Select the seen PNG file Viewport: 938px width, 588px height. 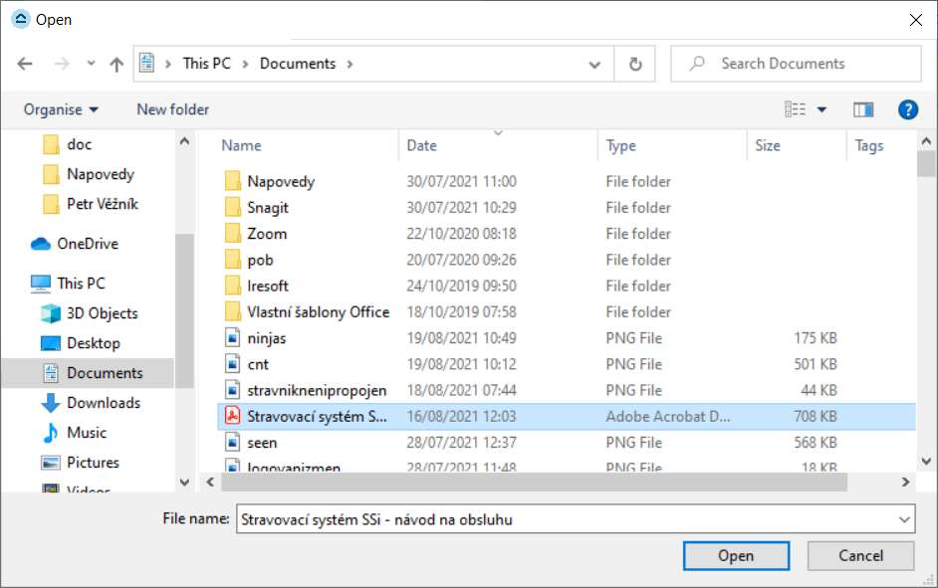click(x=262, y=443)
